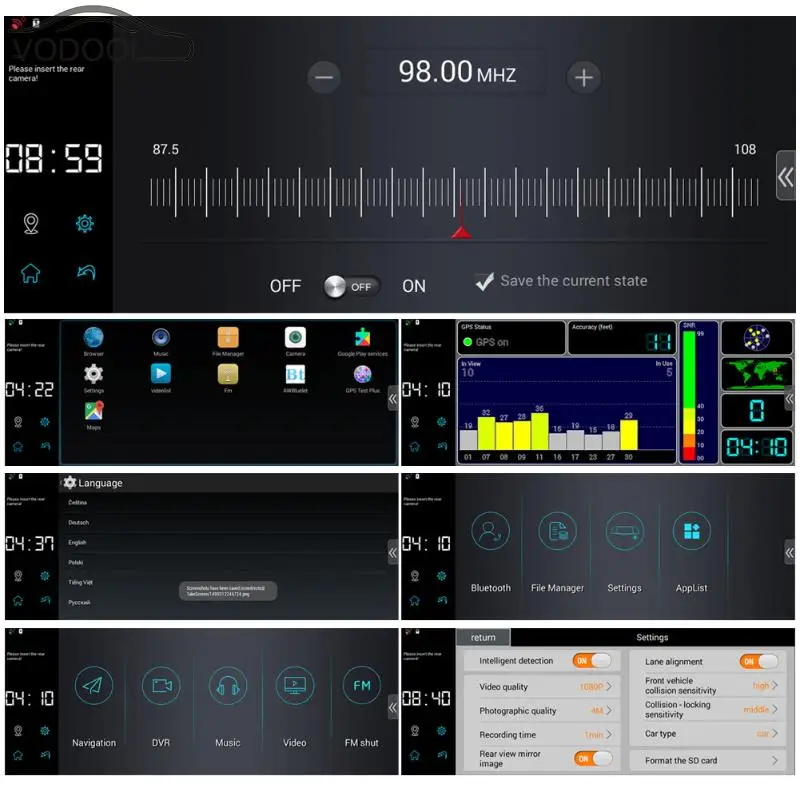Collapse app grid with « arrow
Image resolution: width=800 pixels, height=800 pixels.
(x=392, y=399)
